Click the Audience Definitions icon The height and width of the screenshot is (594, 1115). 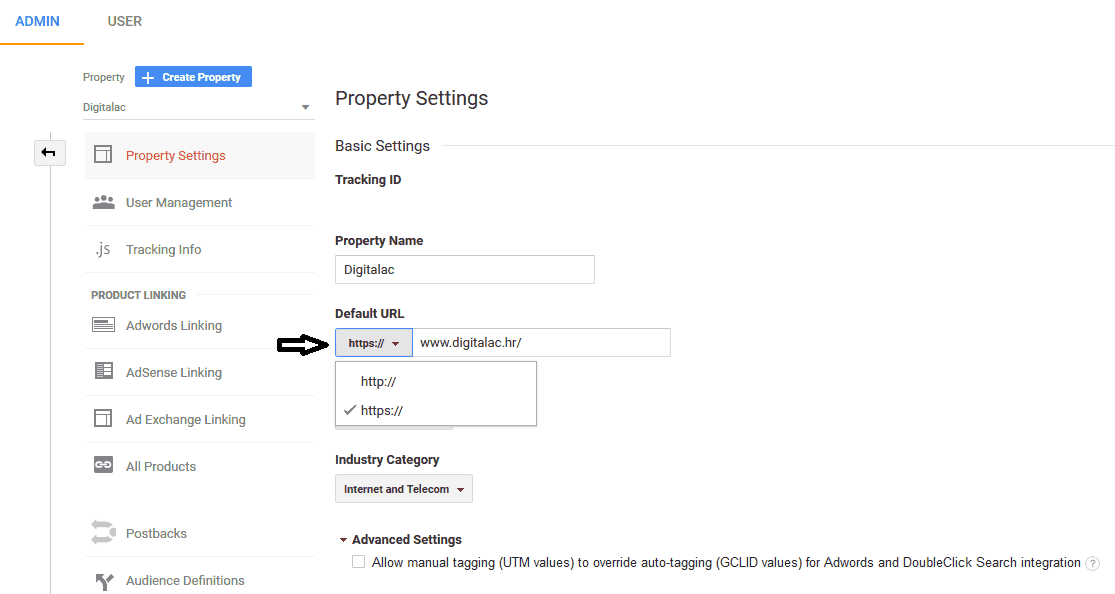[x=103, y=580]
